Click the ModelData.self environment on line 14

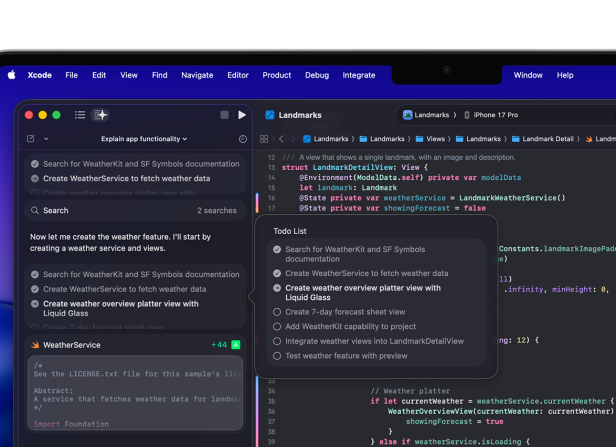pyautogui.click(x=388, y=178)
